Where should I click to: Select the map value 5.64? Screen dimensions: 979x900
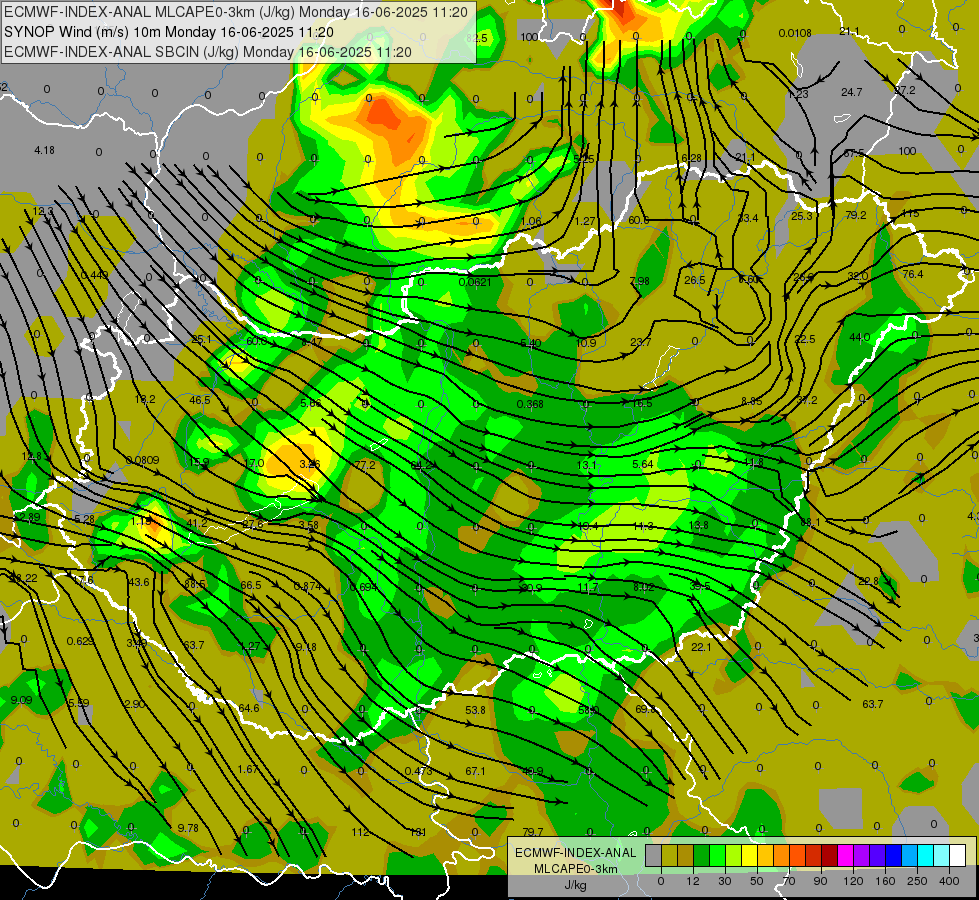642,464
